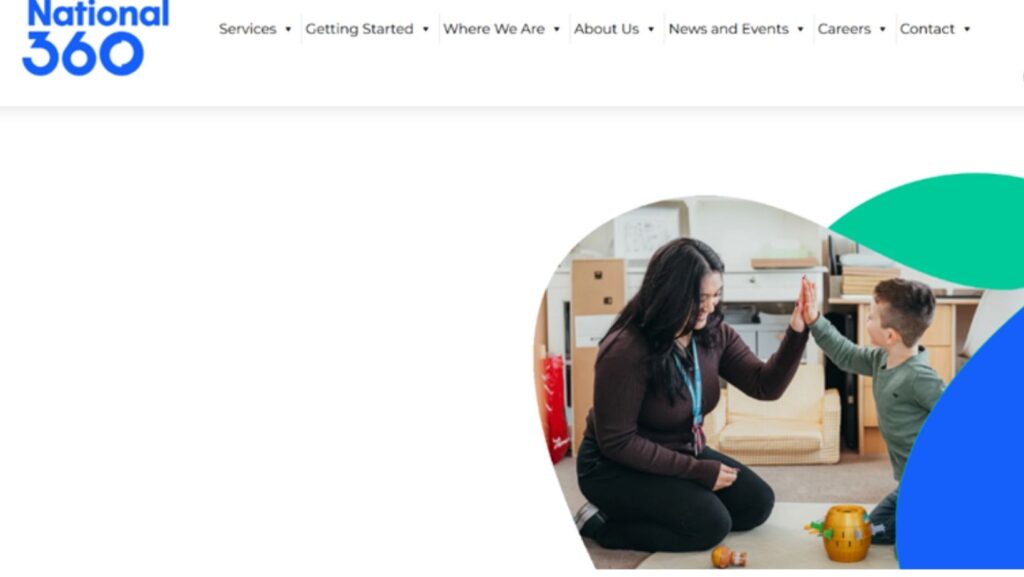Expand the Careers dropdown arrow

883,29
